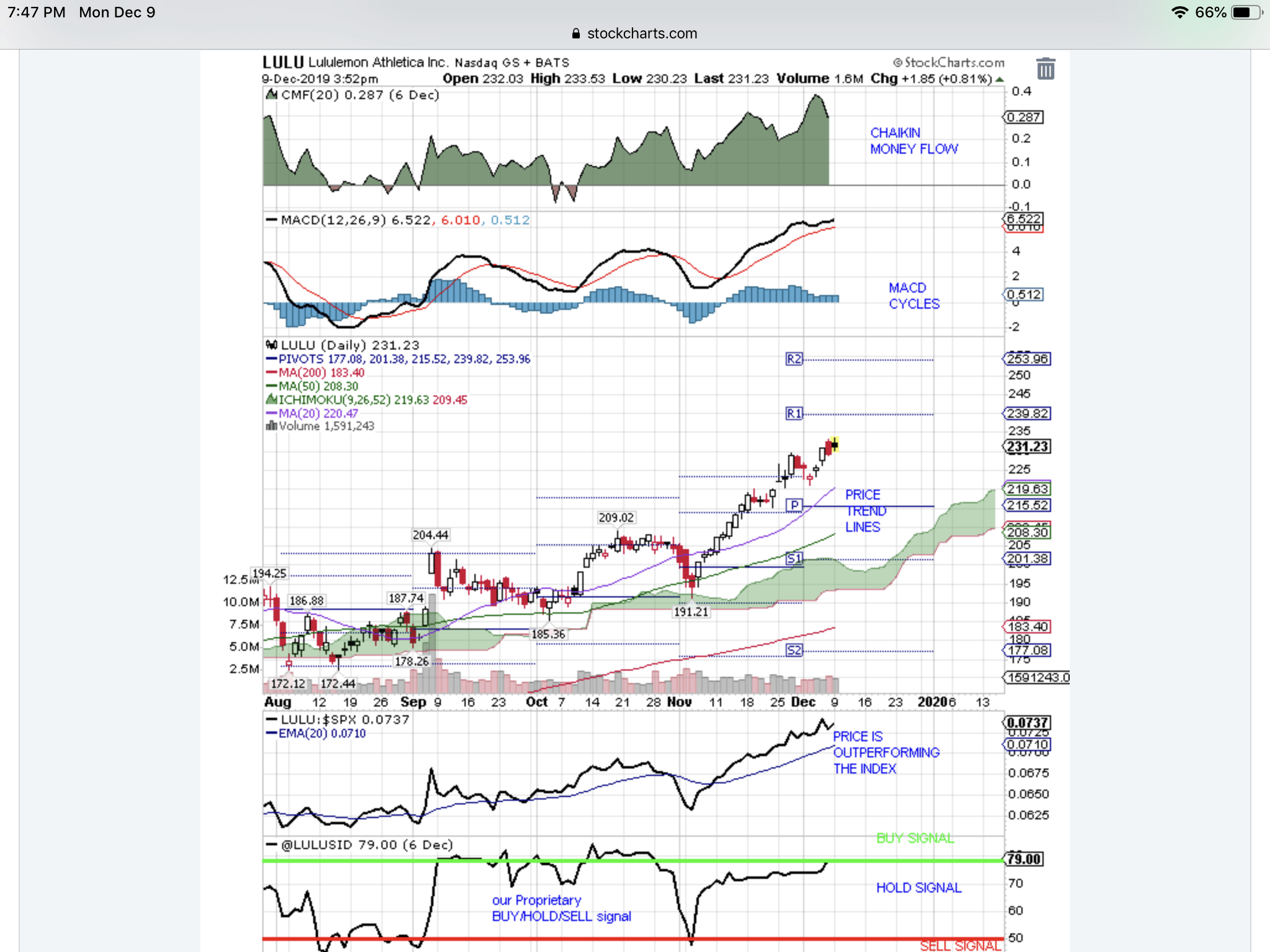Tap the R1 pivot marker box

[794, 413]
